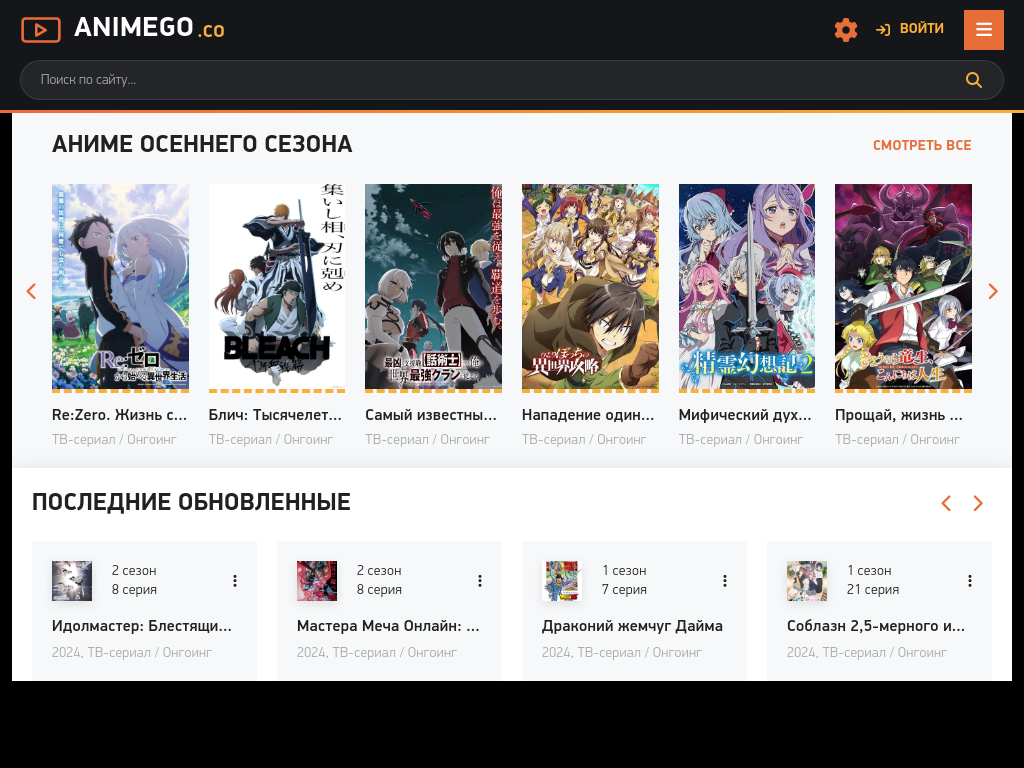Click the Мастера Меча Онлайн: ... title

pos(388,626)
